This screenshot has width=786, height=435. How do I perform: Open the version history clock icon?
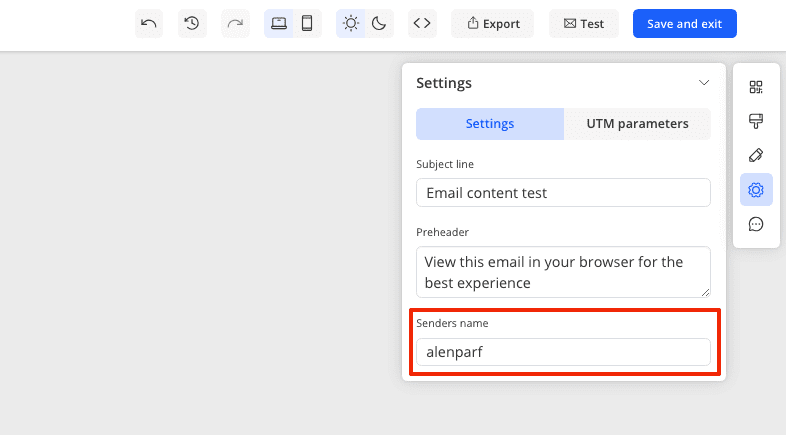(x=192, y=24)
